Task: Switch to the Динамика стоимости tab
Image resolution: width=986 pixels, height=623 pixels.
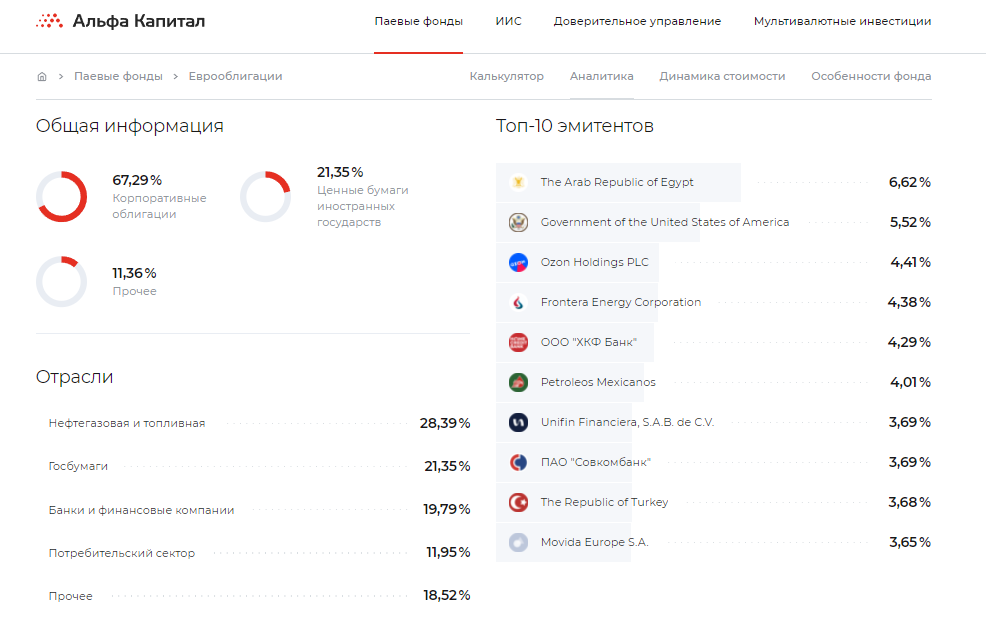Action: coord(722,76)
